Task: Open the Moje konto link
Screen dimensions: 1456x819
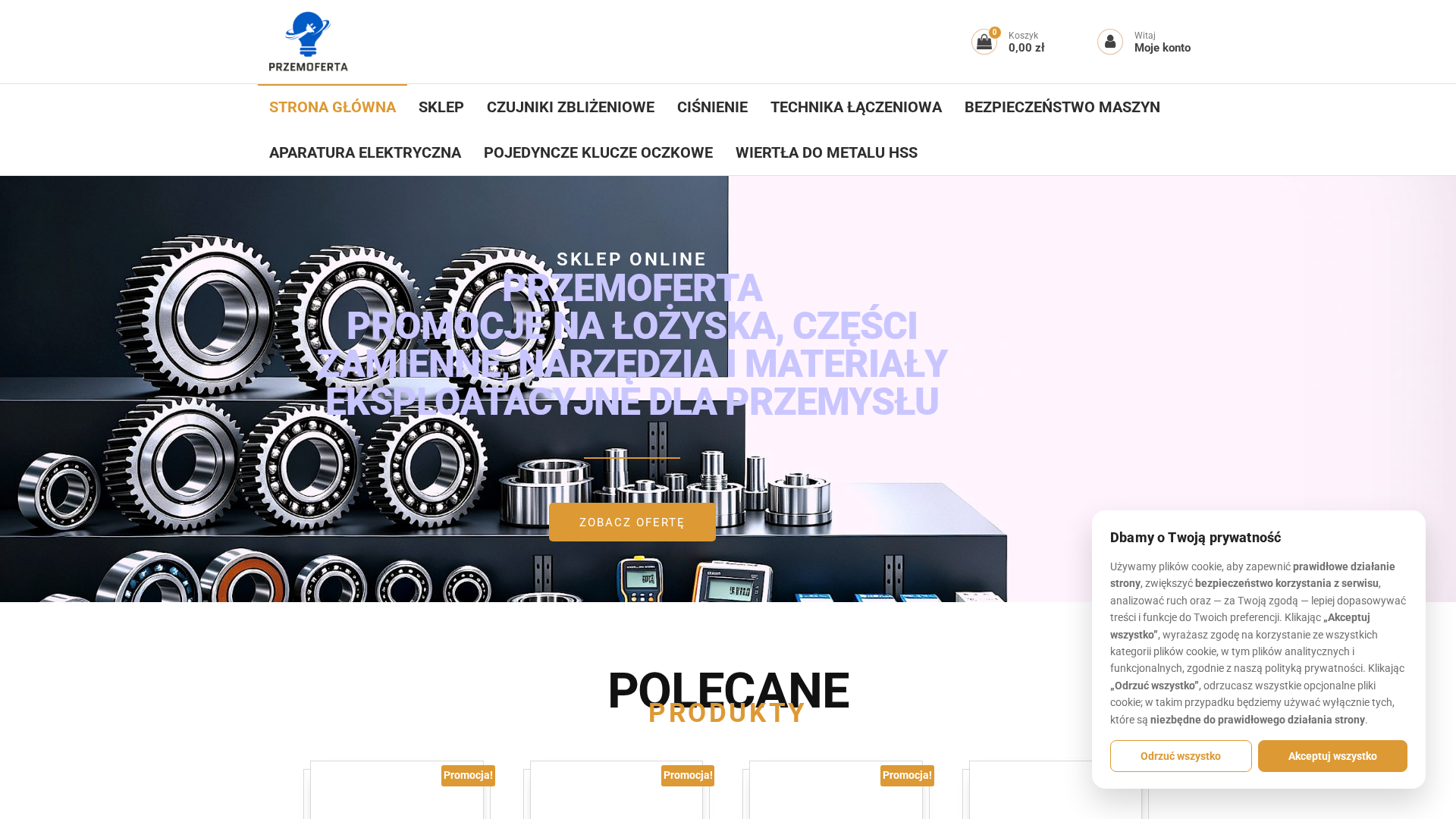Action: [1163, 48]
